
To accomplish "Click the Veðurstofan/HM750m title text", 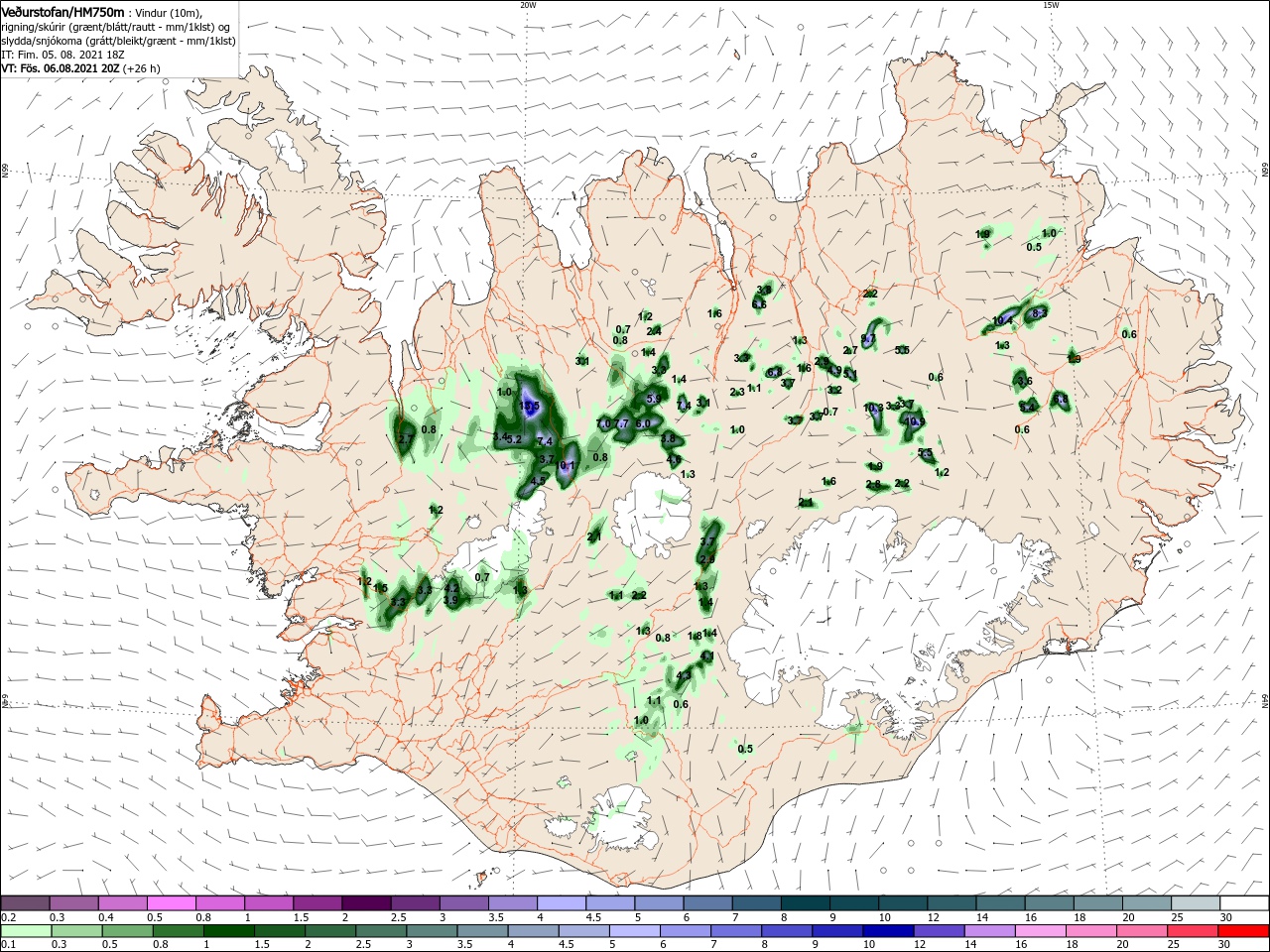I will [63, 11].
